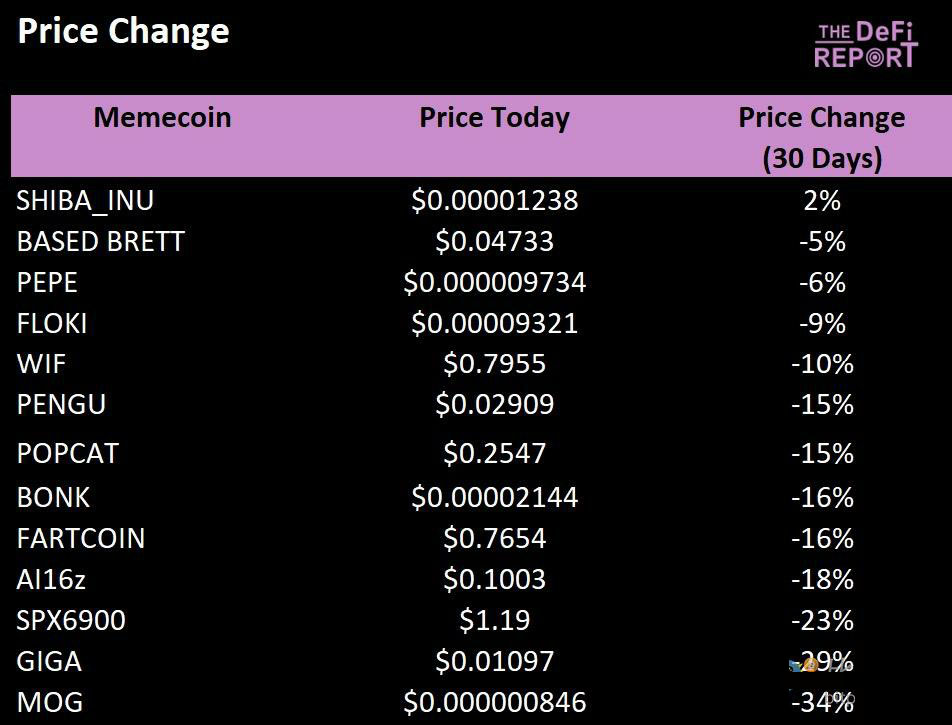Select the SHIBA_INU row name
The height and width of the screenshot is (725, 952).
coord(85,201)
